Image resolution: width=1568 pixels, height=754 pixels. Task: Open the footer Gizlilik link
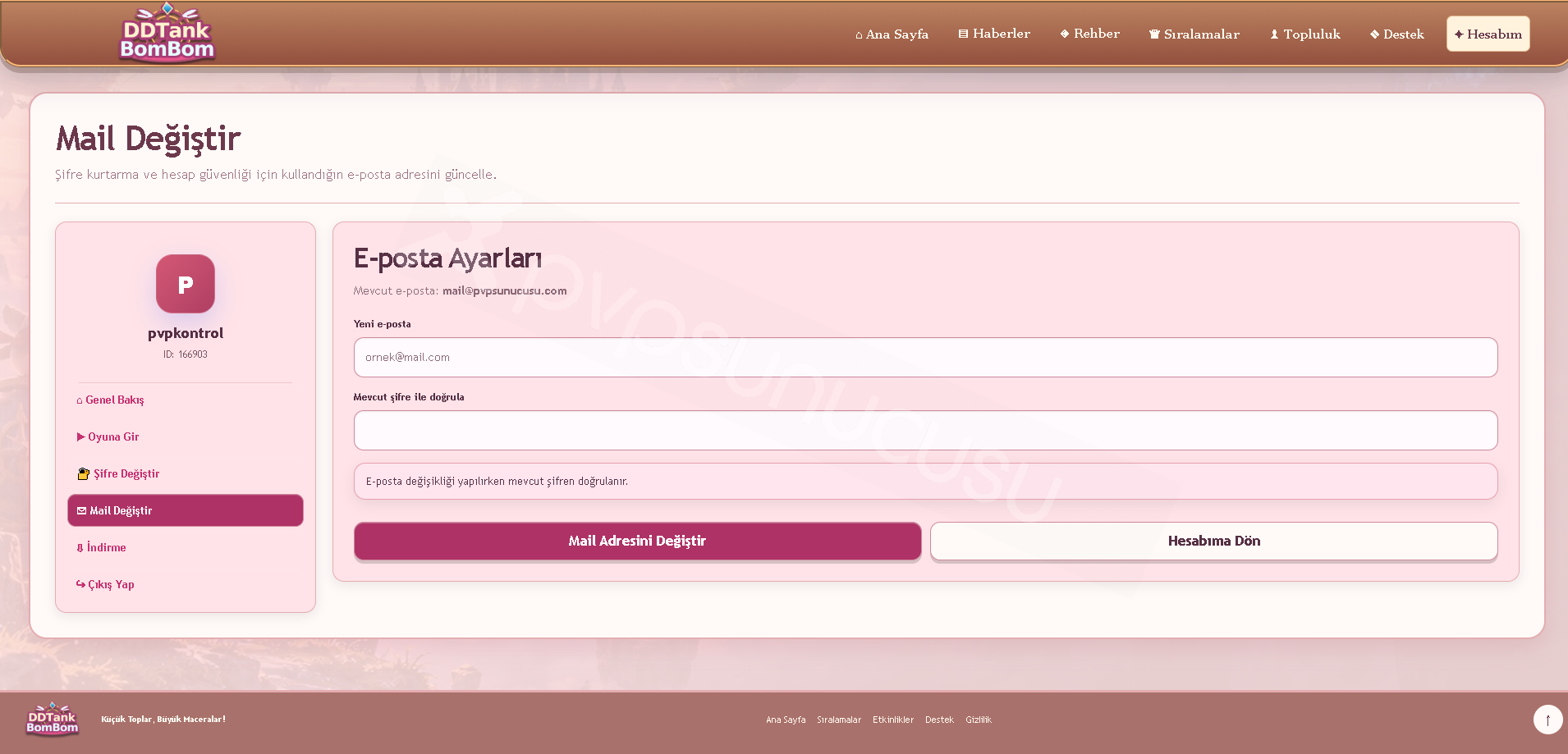coord(979,720)
